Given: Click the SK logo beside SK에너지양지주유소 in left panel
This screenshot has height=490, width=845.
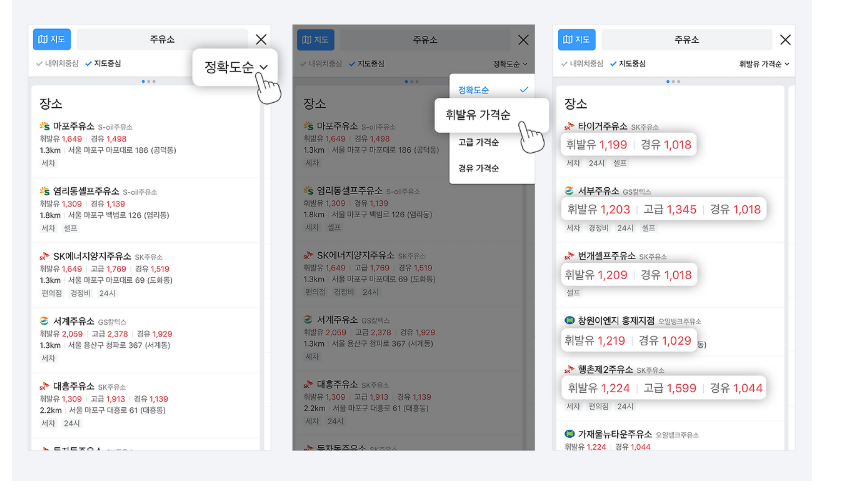Looking at the screenshot, I should [x=44, y=256].
